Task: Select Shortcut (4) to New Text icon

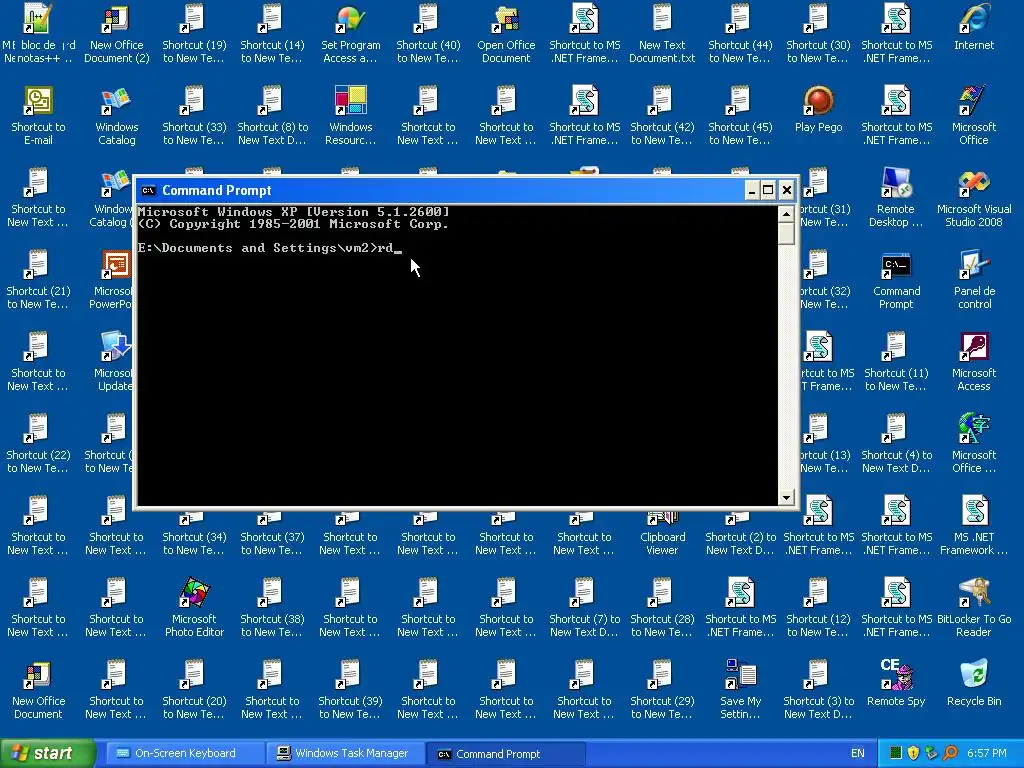Action: (896, 443)
